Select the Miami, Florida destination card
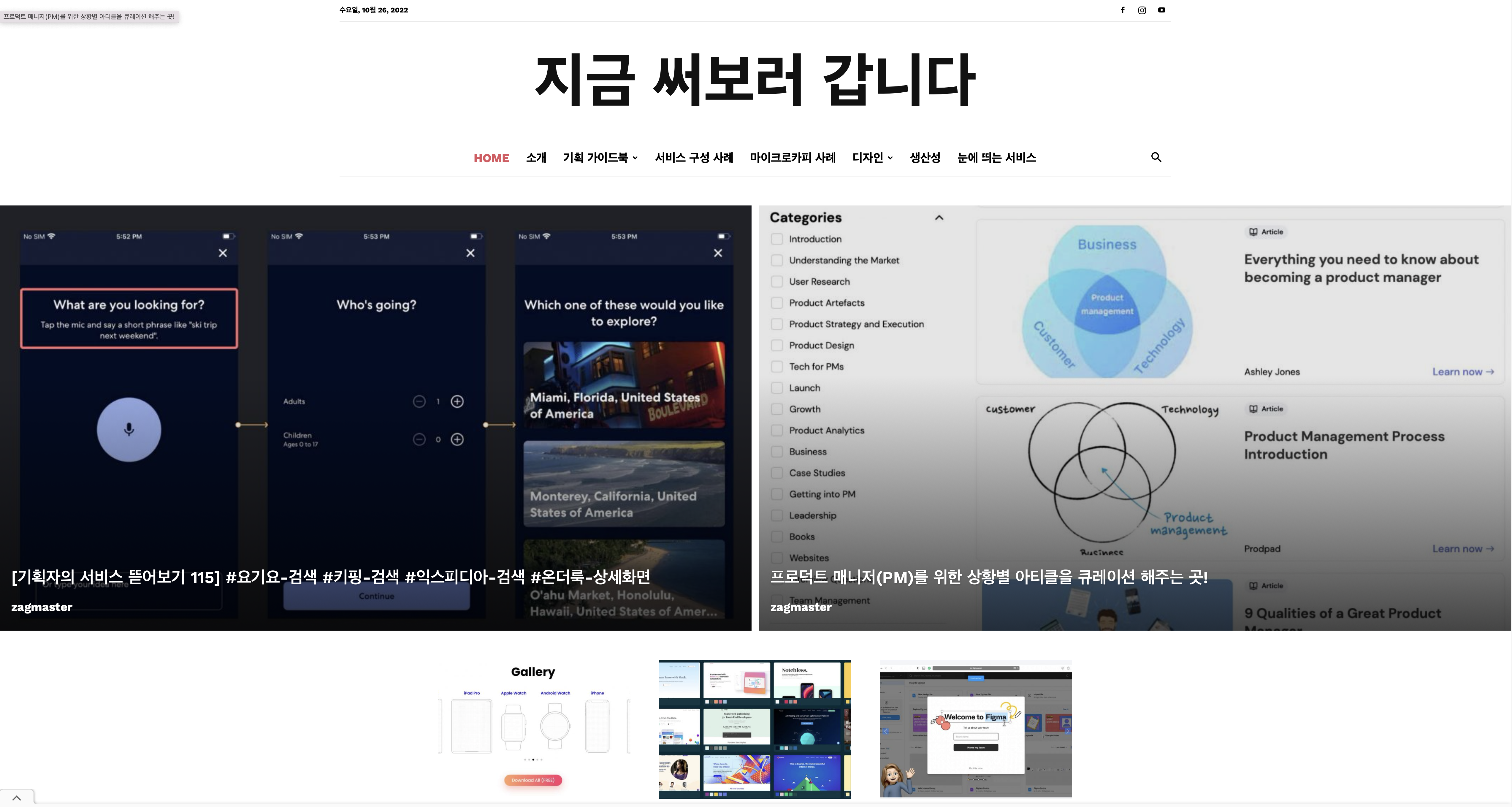This screenshot has height=807, width=1512. coord(624,385)
